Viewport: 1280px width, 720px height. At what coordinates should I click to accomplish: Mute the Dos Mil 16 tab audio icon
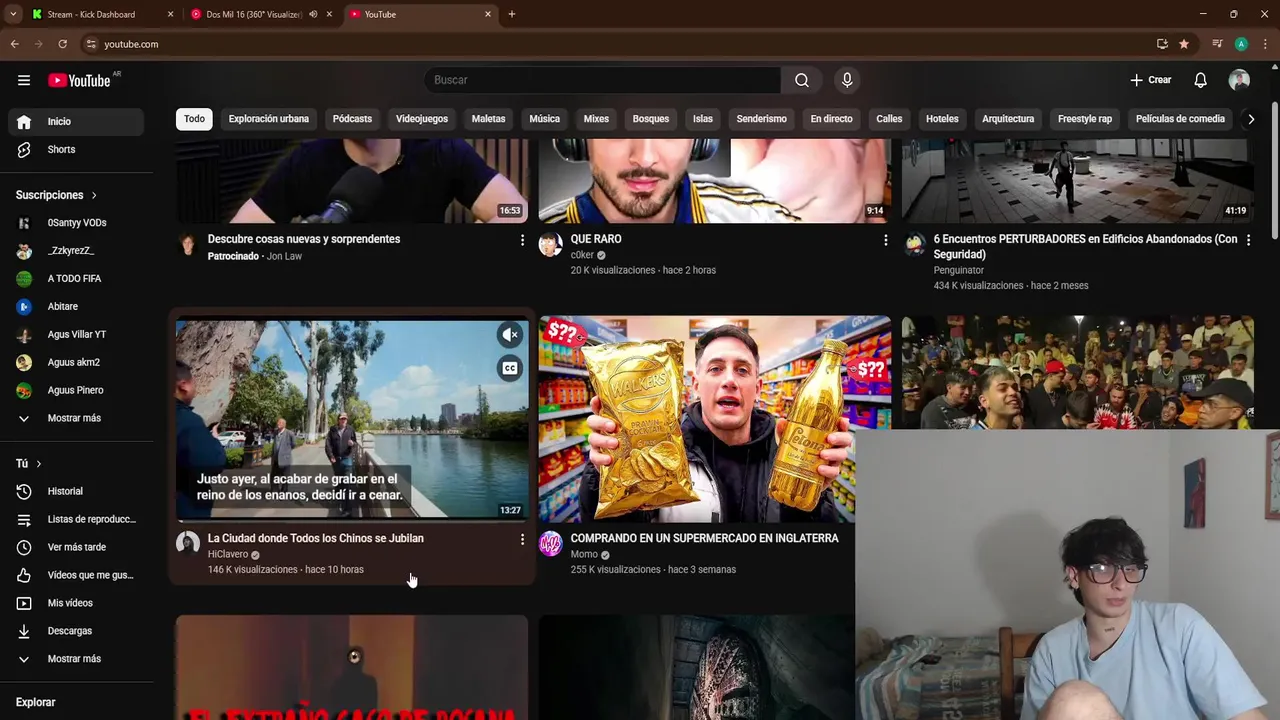313,14
